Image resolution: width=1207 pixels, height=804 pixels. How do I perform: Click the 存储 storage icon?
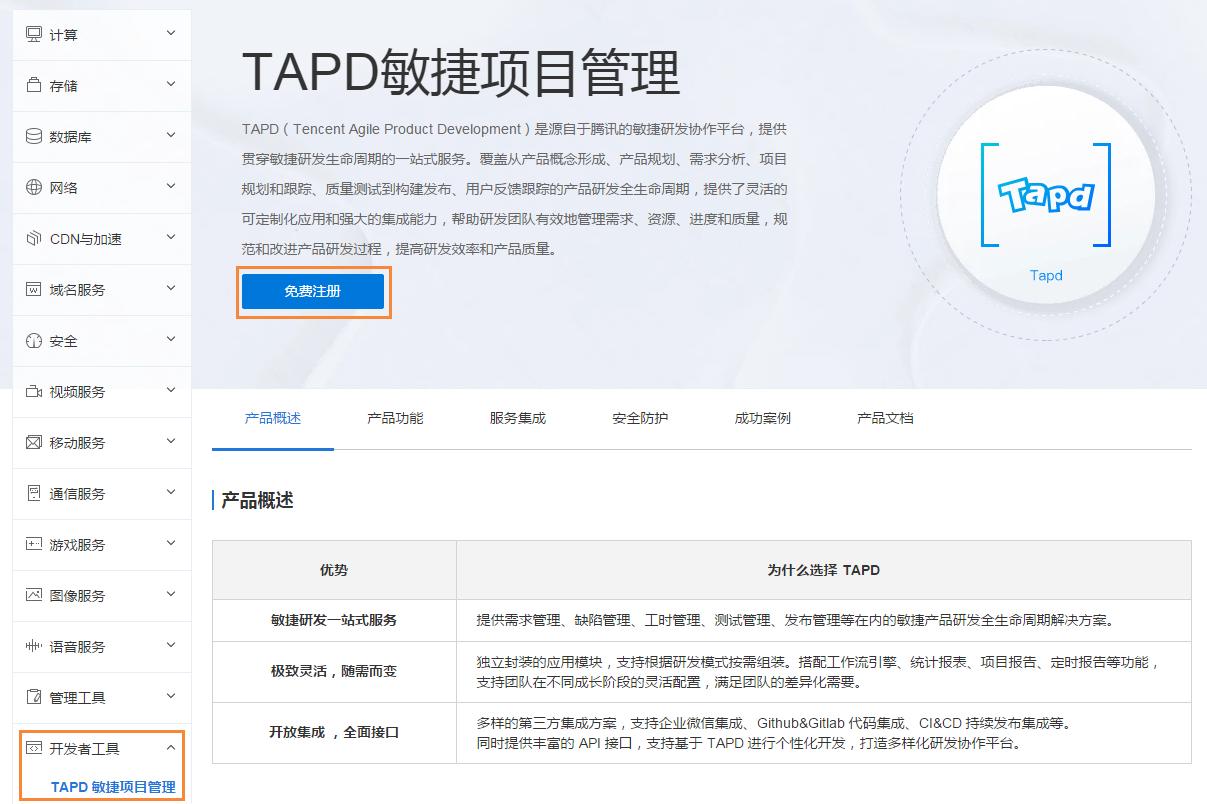pos(33,85)
